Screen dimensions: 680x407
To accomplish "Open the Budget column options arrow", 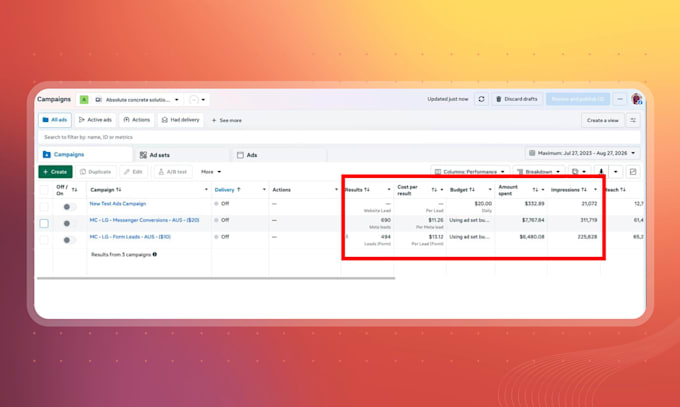I will pos(490,190).
